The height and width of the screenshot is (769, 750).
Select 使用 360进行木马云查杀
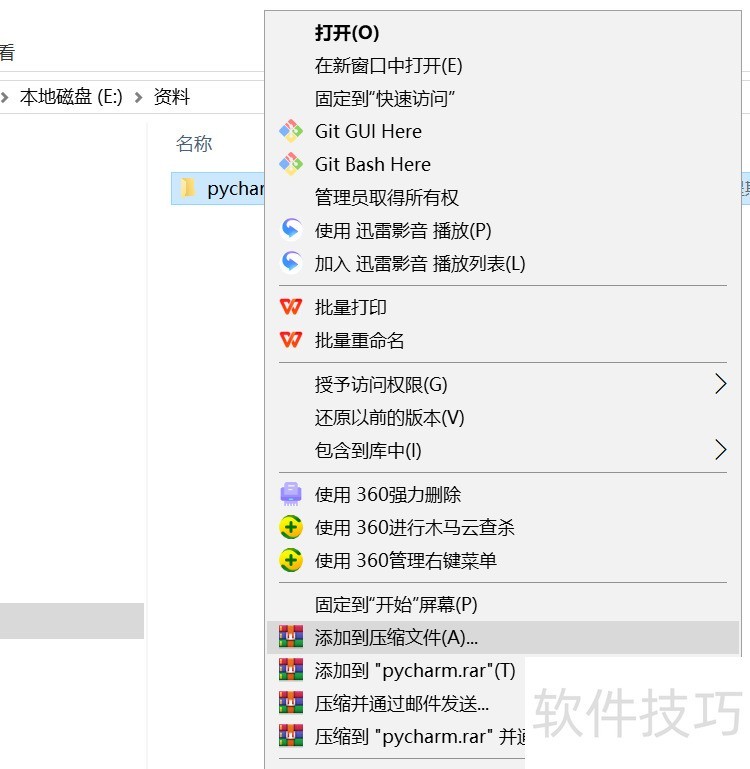pos(503,527)
